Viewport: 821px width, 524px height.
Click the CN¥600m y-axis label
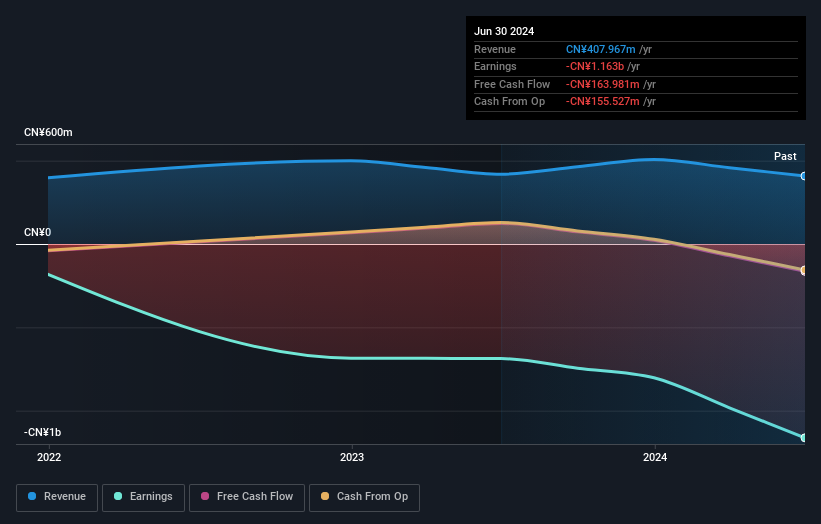pyautogui.click(x=48, y=132)
